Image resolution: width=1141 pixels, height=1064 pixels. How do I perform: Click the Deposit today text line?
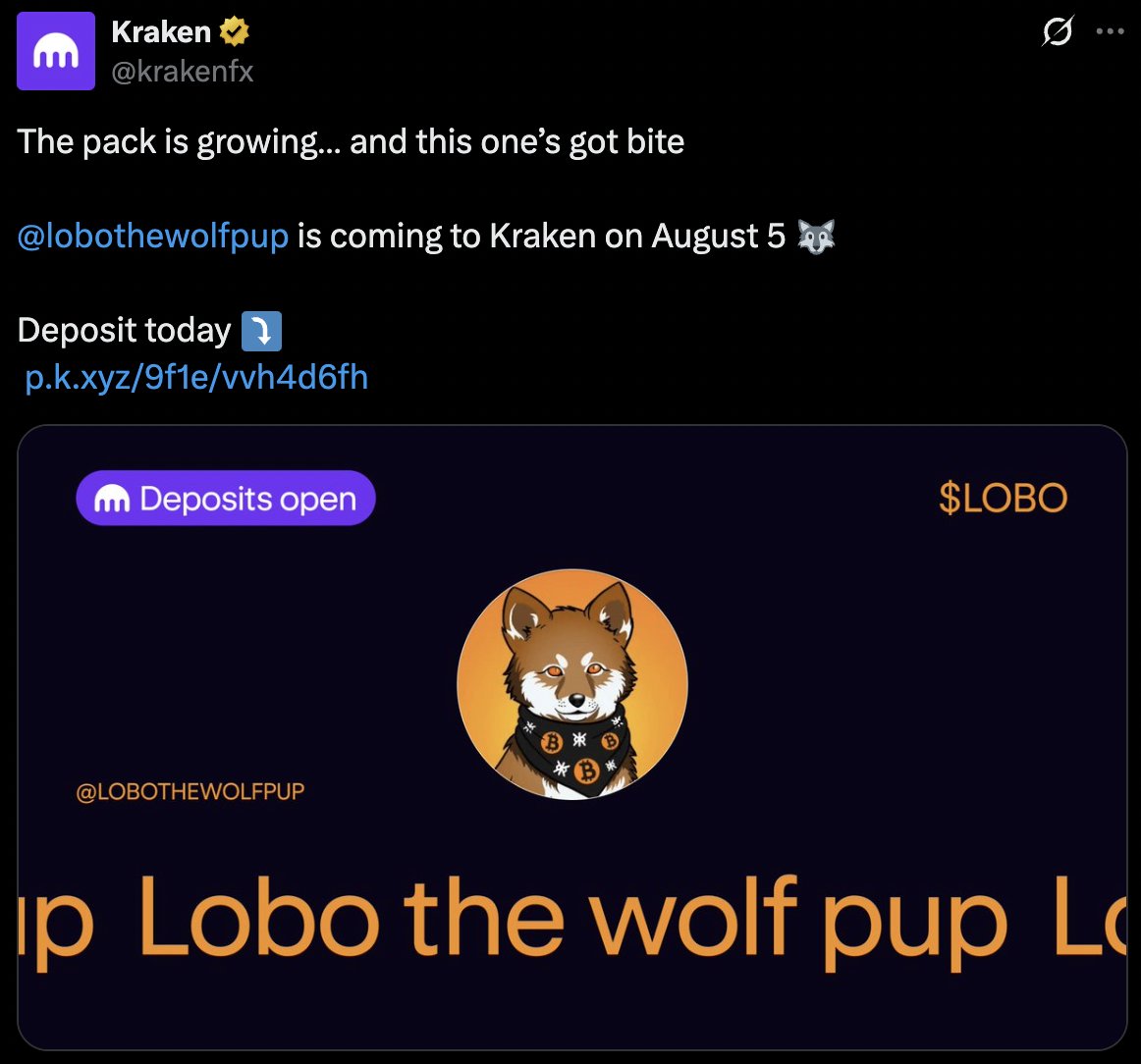[x=125, y=331]
